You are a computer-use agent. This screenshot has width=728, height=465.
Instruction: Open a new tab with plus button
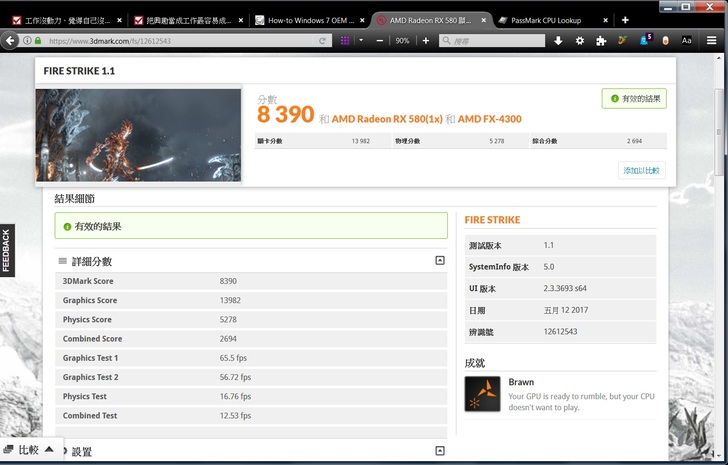pyautogui.click(x=625, y=20)
